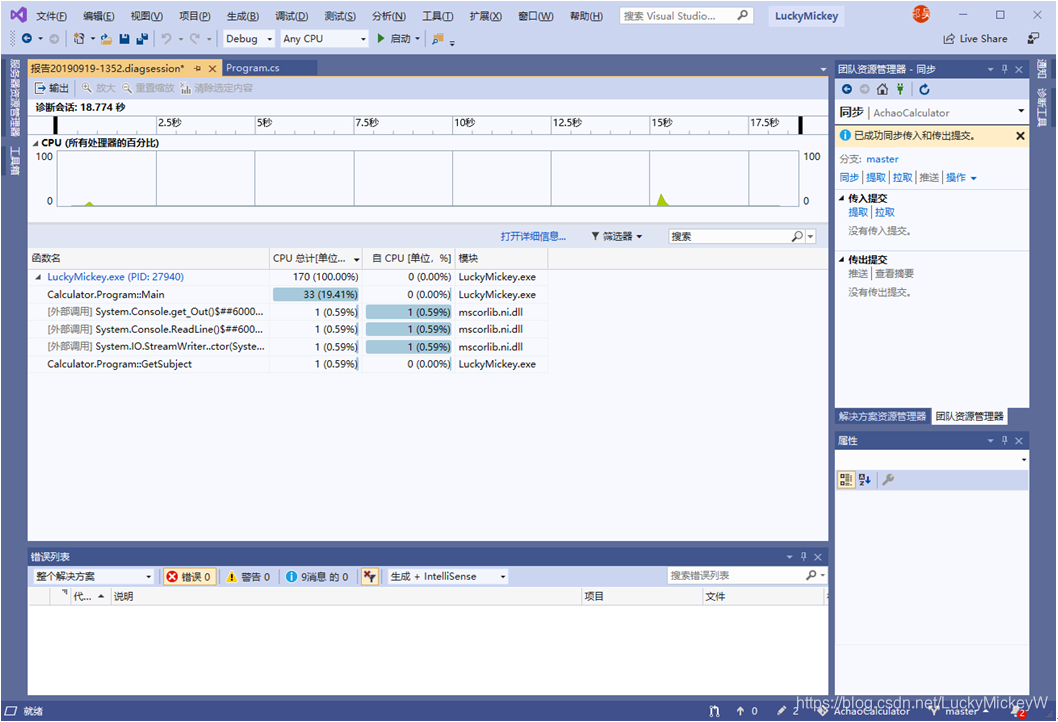Refresh the Team Explorer panel

point(924,89)
